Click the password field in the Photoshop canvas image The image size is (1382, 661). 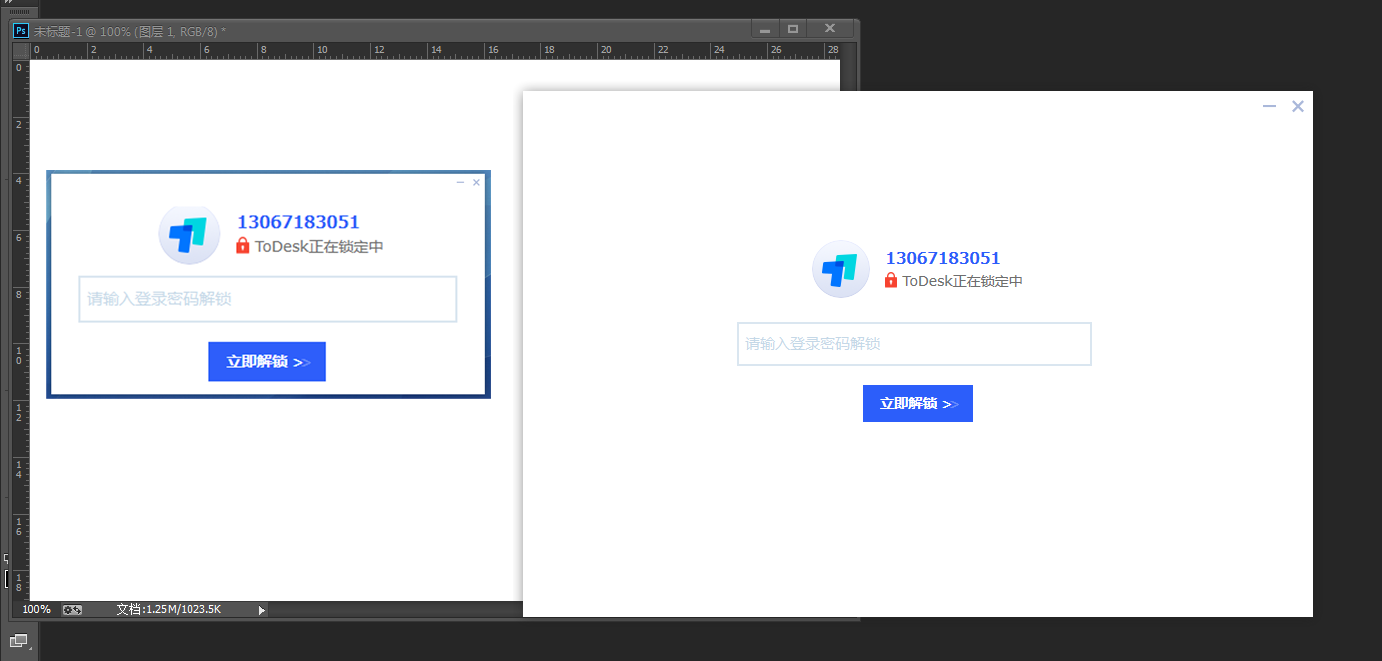[x=268, y=299]
